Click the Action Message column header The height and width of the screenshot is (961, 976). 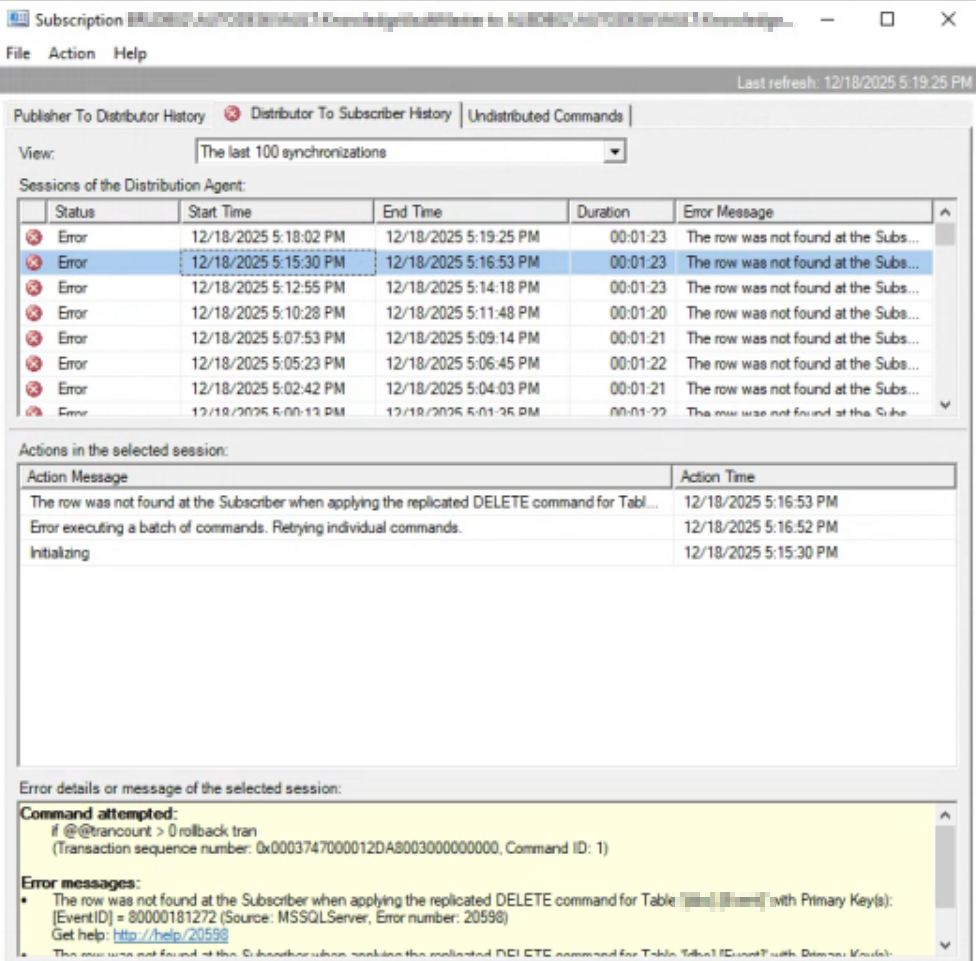click(345, 477)
